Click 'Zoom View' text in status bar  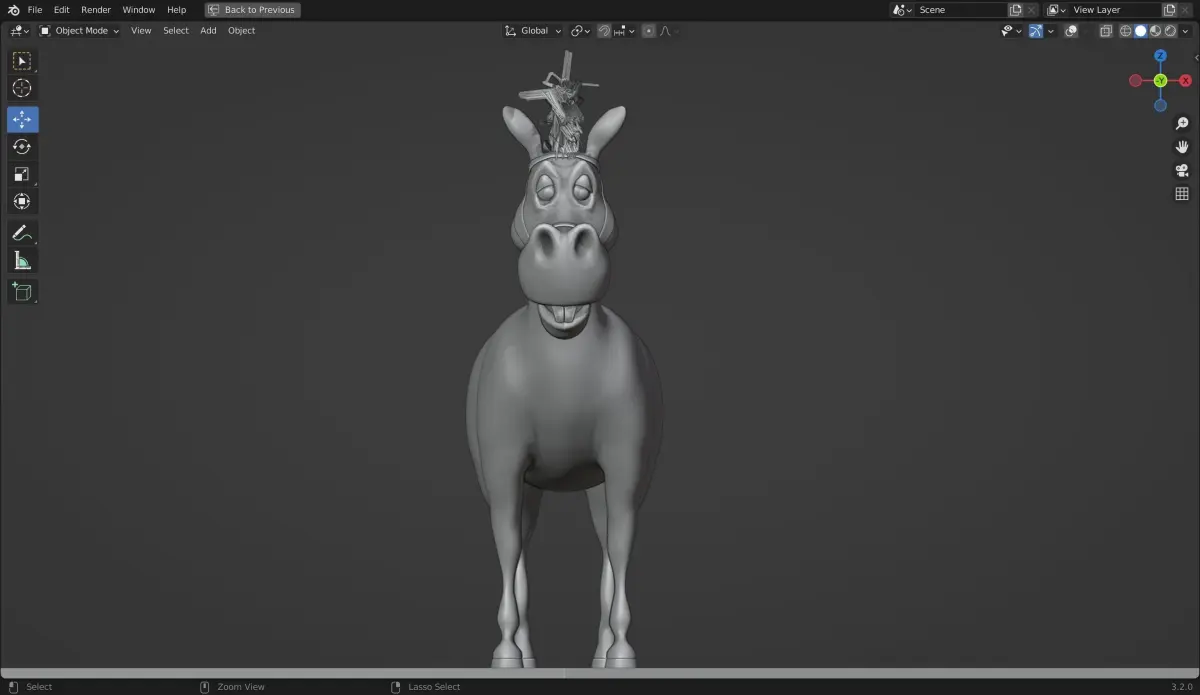pos(241,687)
